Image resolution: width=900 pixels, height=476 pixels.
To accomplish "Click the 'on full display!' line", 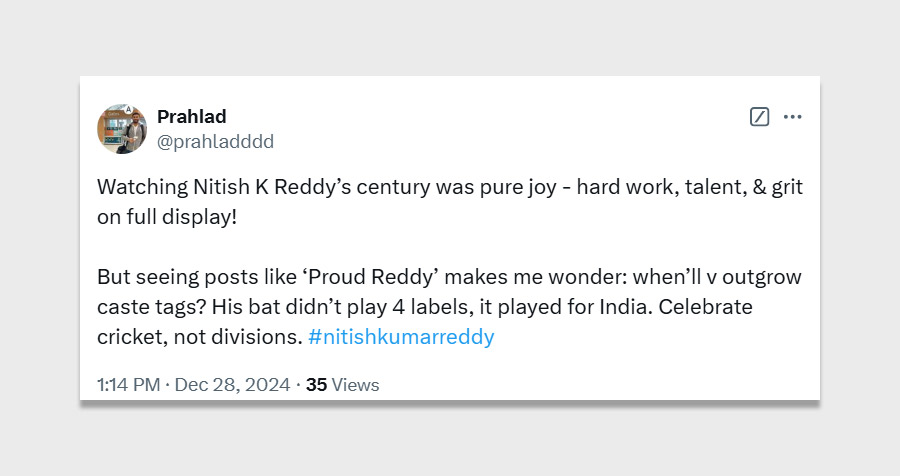I will click(x=167, y=217).
